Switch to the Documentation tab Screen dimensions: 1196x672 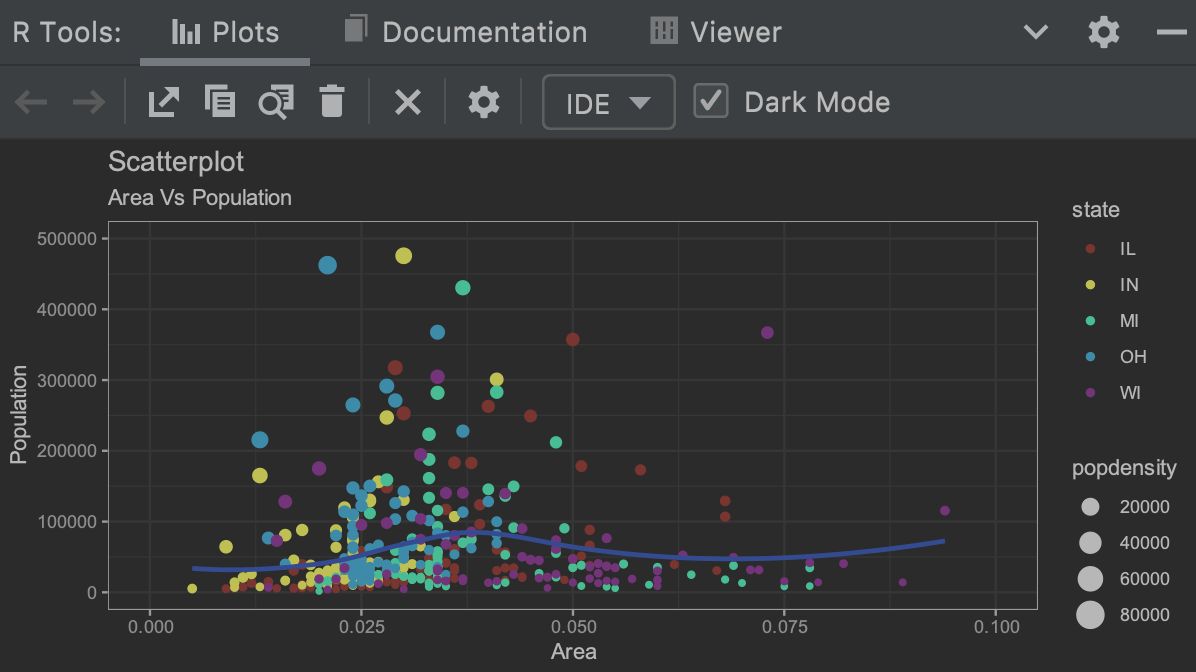coord(466,32)
